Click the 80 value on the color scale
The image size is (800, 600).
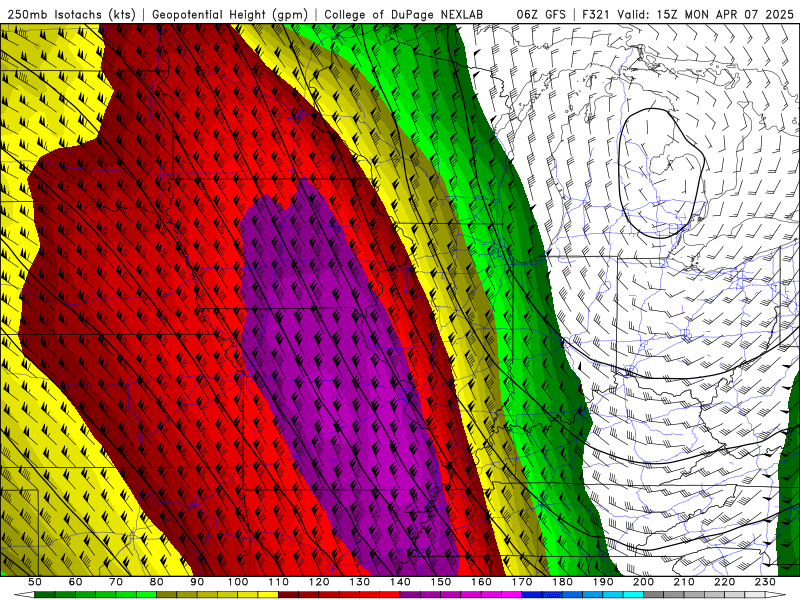click(157, 582)
